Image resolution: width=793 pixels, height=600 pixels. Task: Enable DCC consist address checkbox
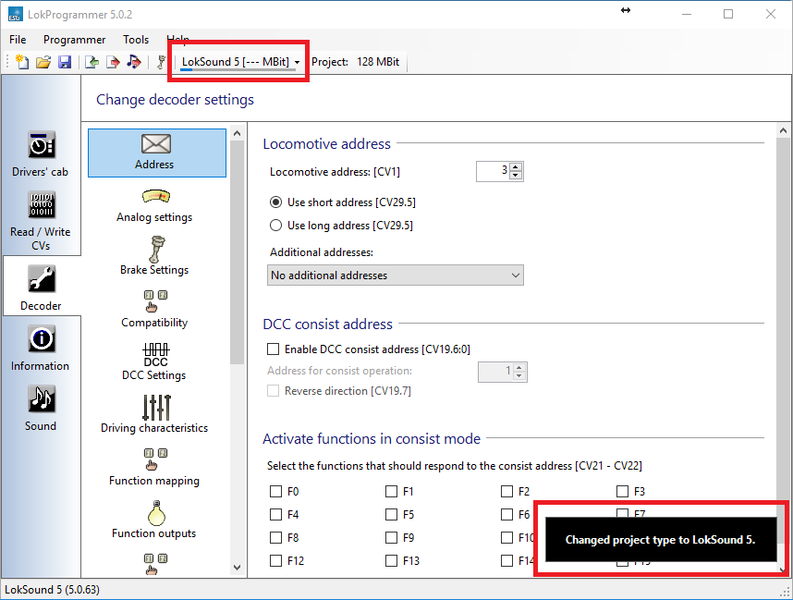pos(273,349)
